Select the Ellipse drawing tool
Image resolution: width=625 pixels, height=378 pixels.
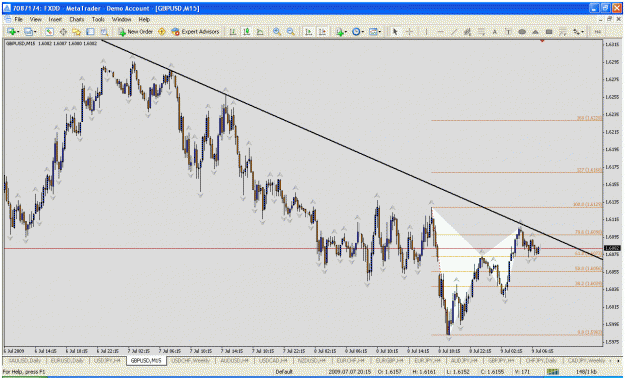pyautogui.click(x=522, y=32)
